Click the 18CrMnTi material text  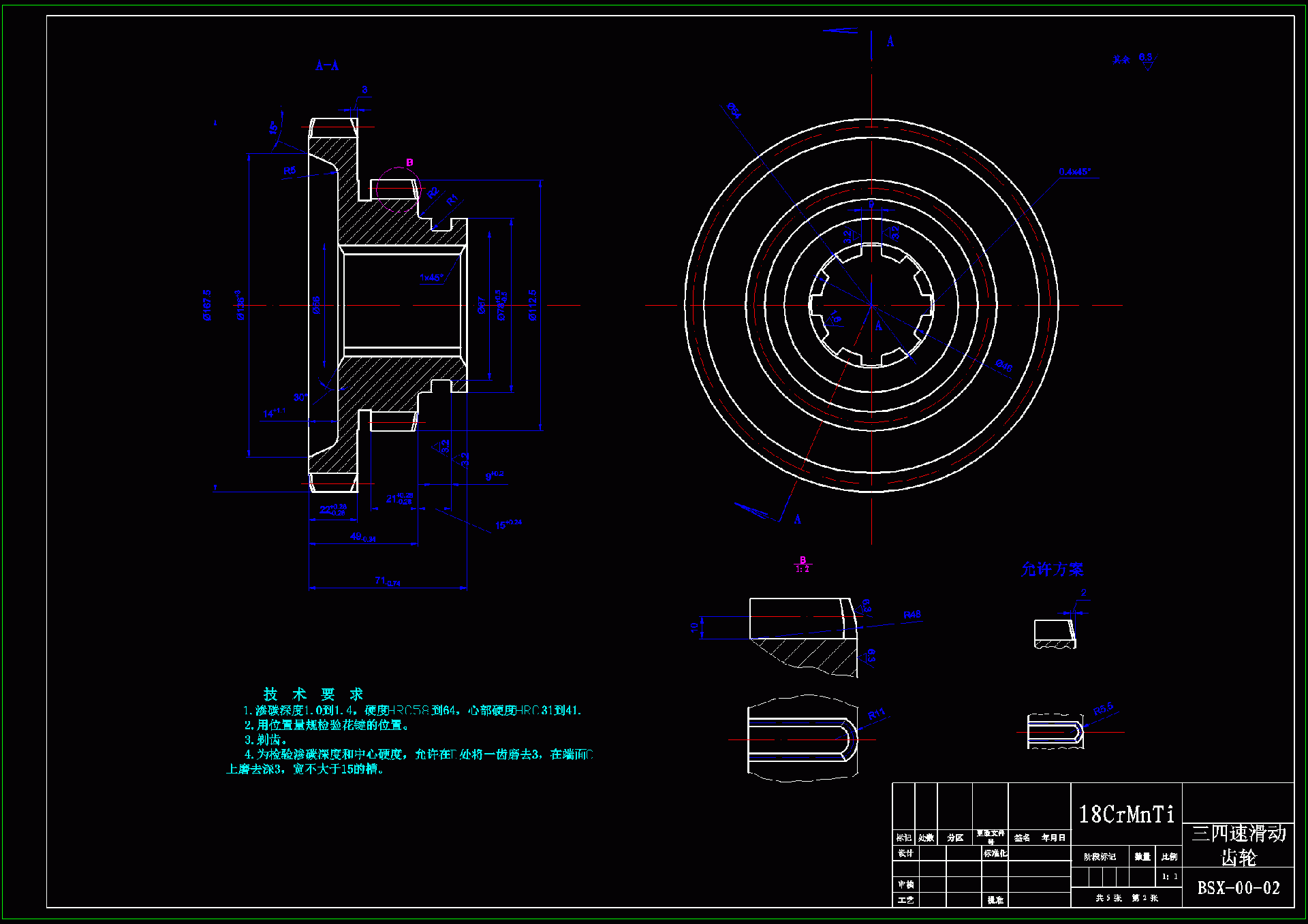pos(1126,814)
